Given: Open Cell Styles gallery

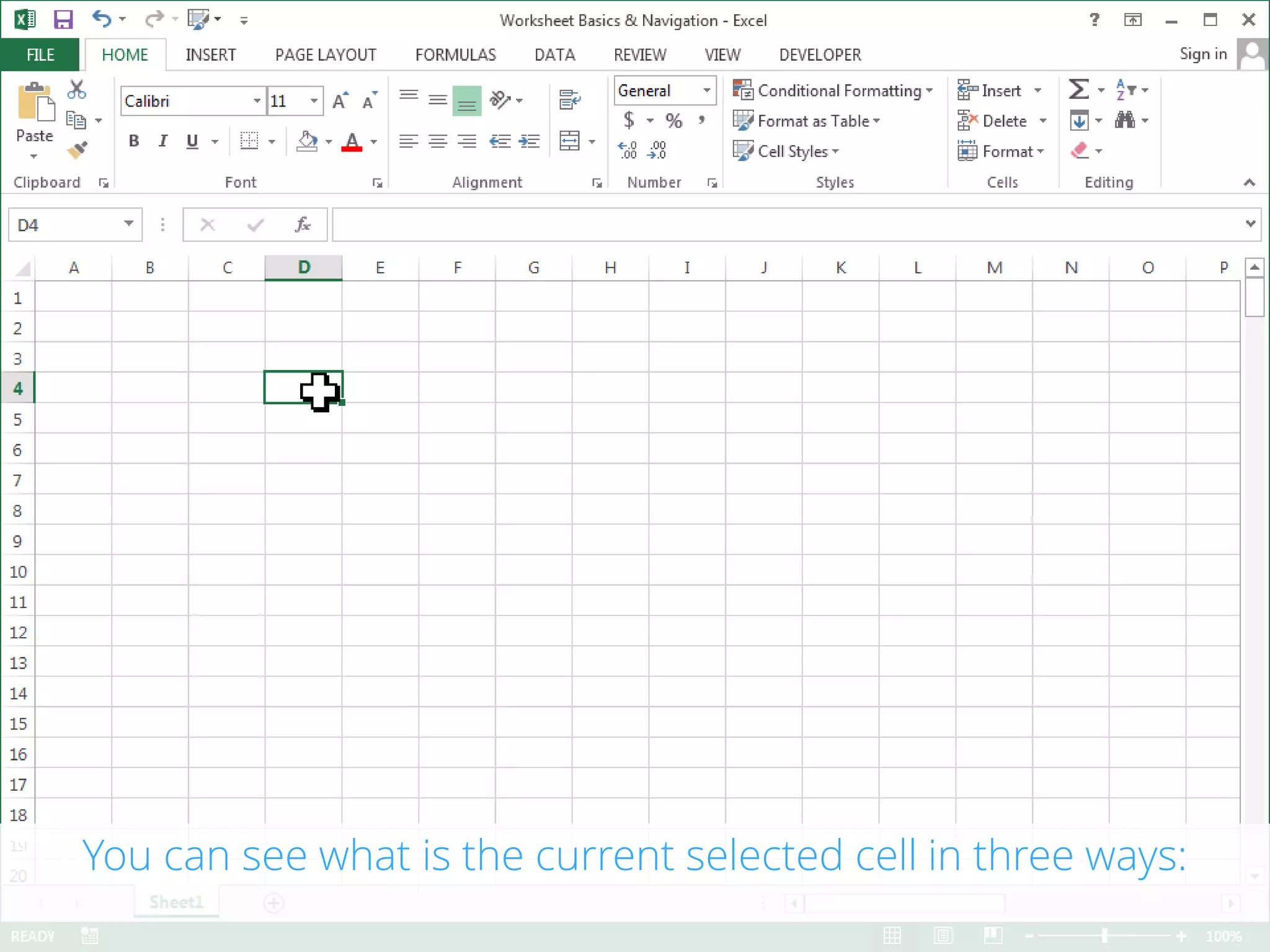Looking at the screenshot, I should 786,151.
